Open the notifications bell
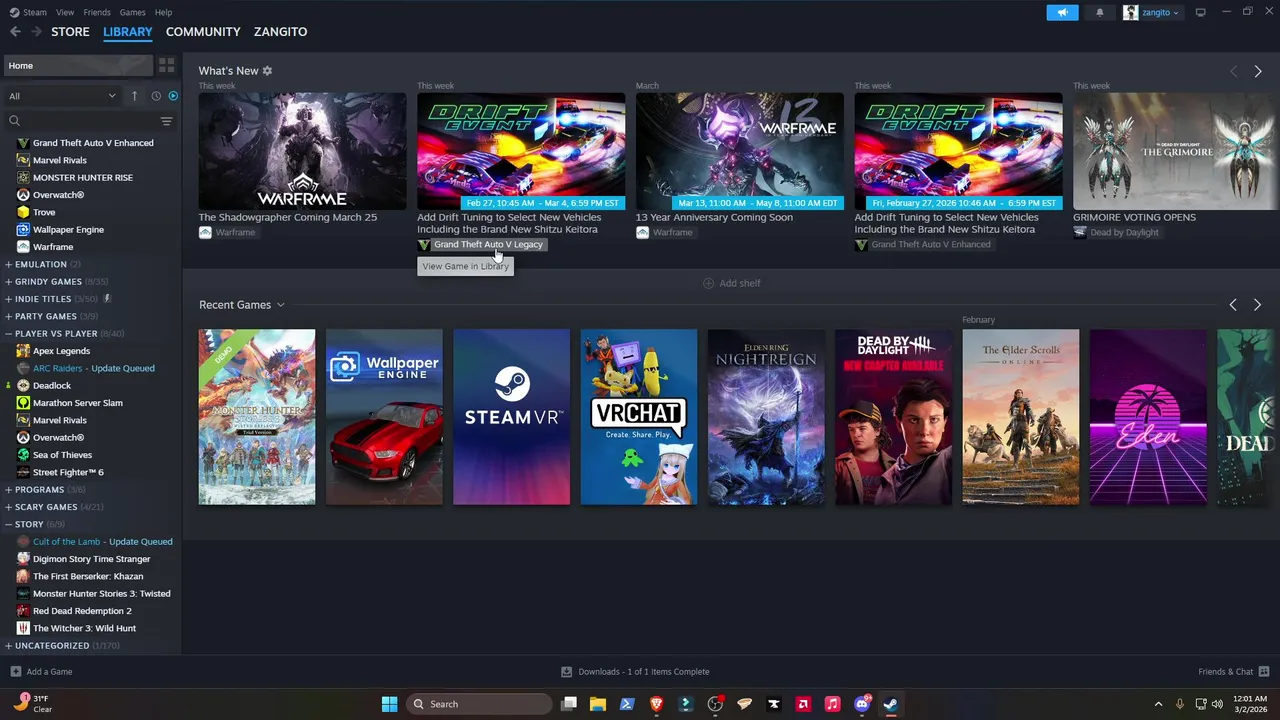 pyautogui.click(x=1100, y=12)
